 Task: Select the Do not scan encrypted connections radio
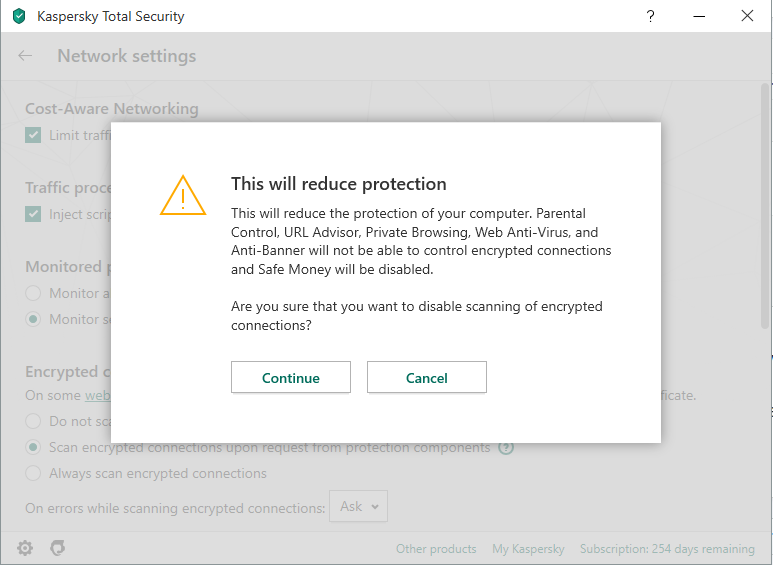(34, 421)
